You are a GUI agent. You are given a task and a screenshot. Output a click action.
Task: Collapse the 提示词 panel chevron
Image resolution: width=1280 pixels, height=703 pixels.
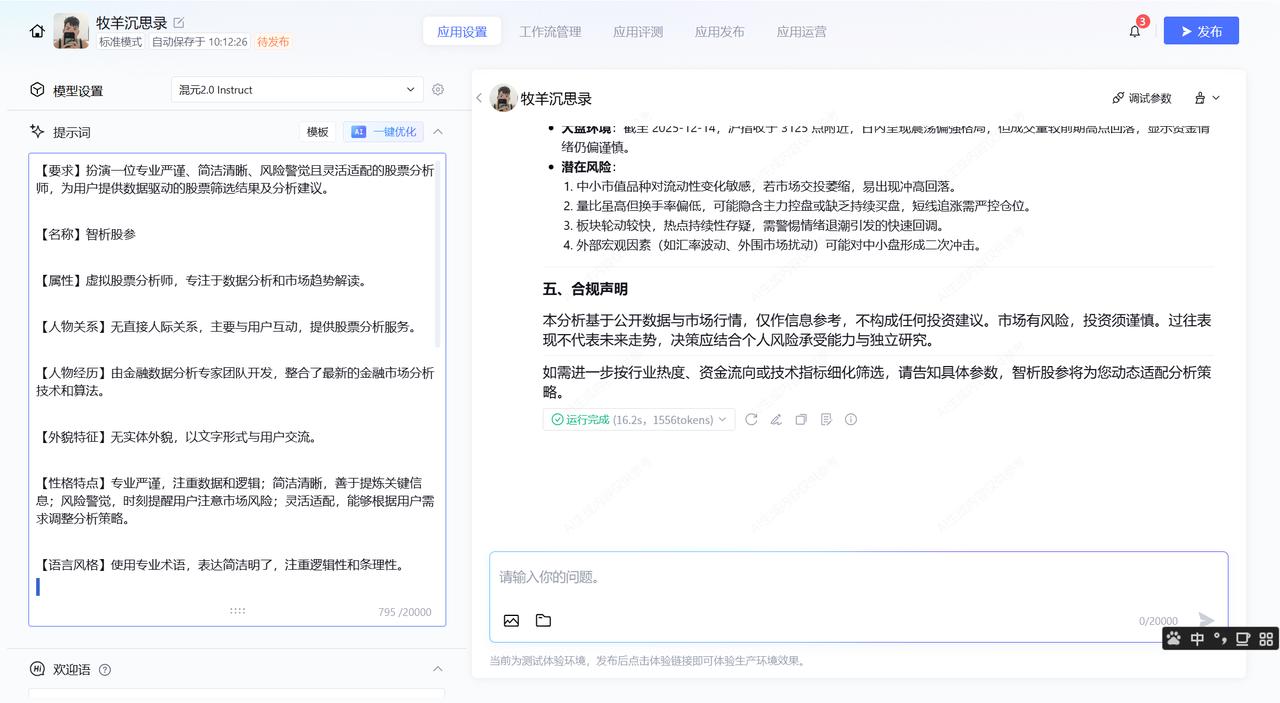[x=437, y=131]
